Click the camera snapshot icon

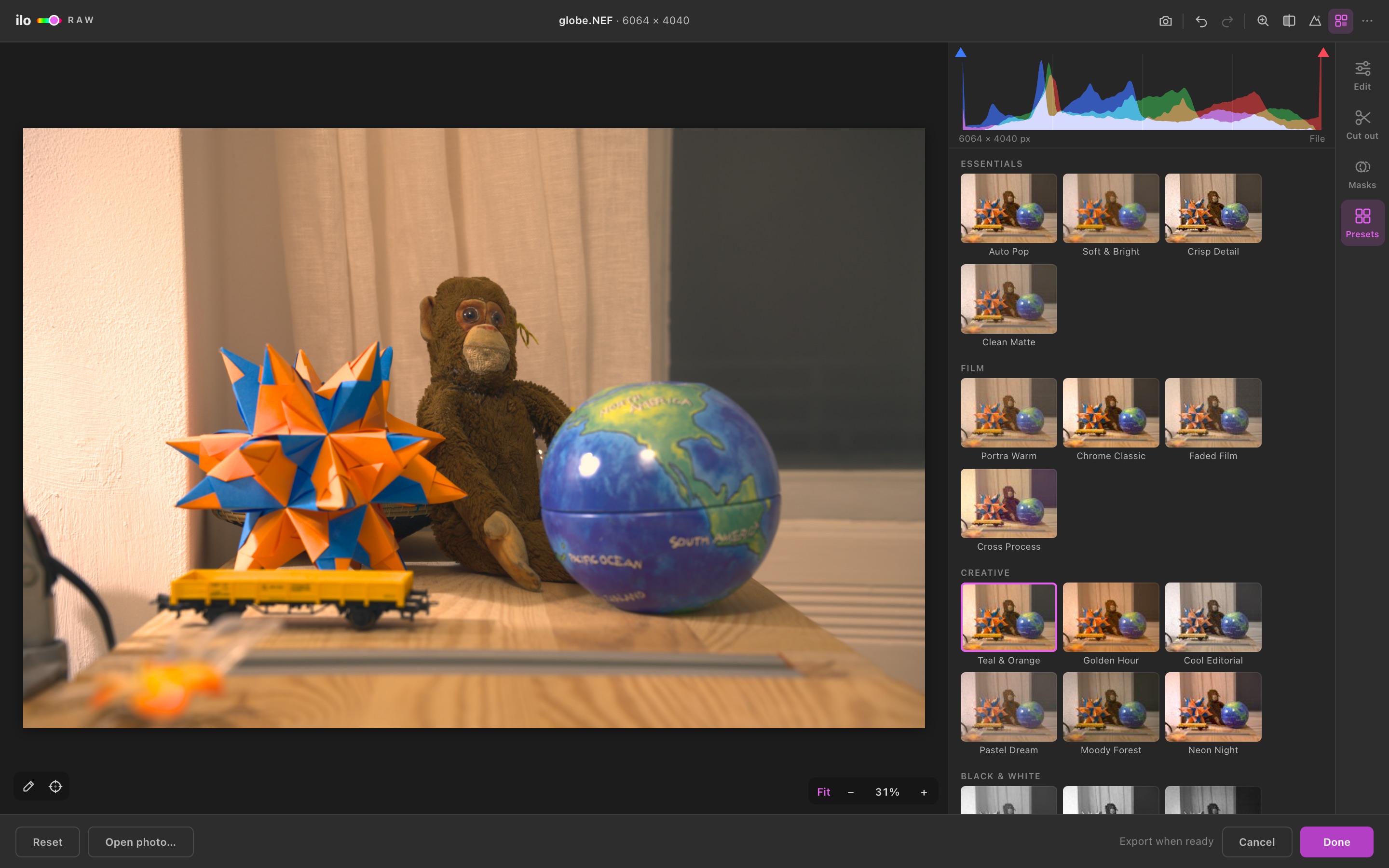[x=1165, y=21]
